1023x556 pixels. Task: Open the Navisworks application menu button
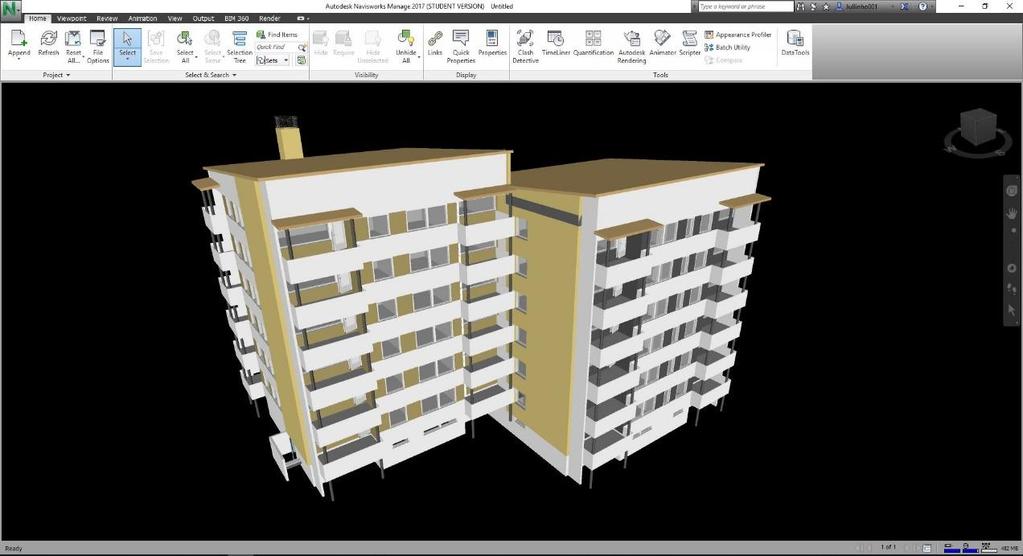(x=11, y=10)
